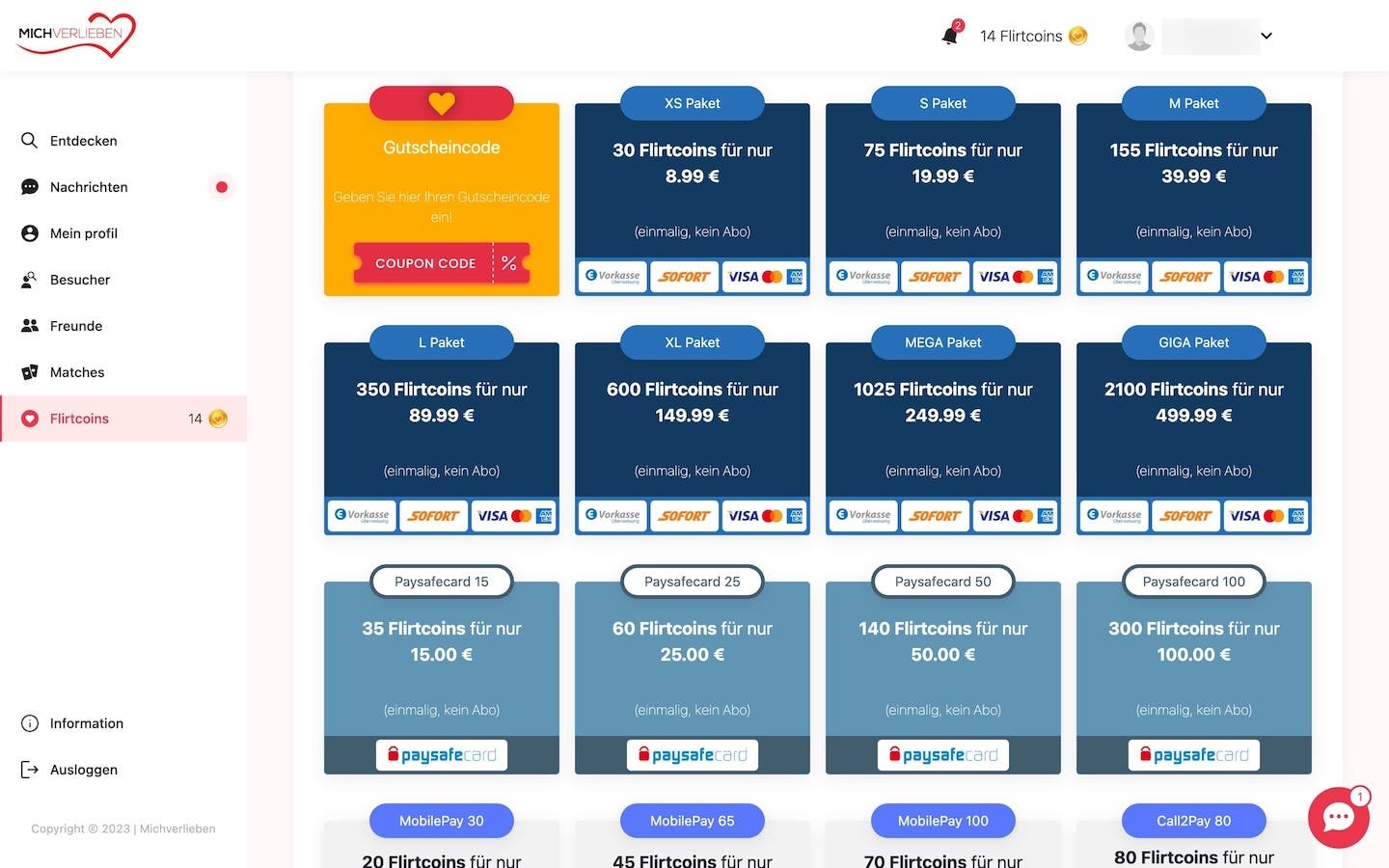The width and height of the screenshot is (1389, 868).
Task: Click SOFORT payment icon on S Paket
Action: click(x=935, y=277)
